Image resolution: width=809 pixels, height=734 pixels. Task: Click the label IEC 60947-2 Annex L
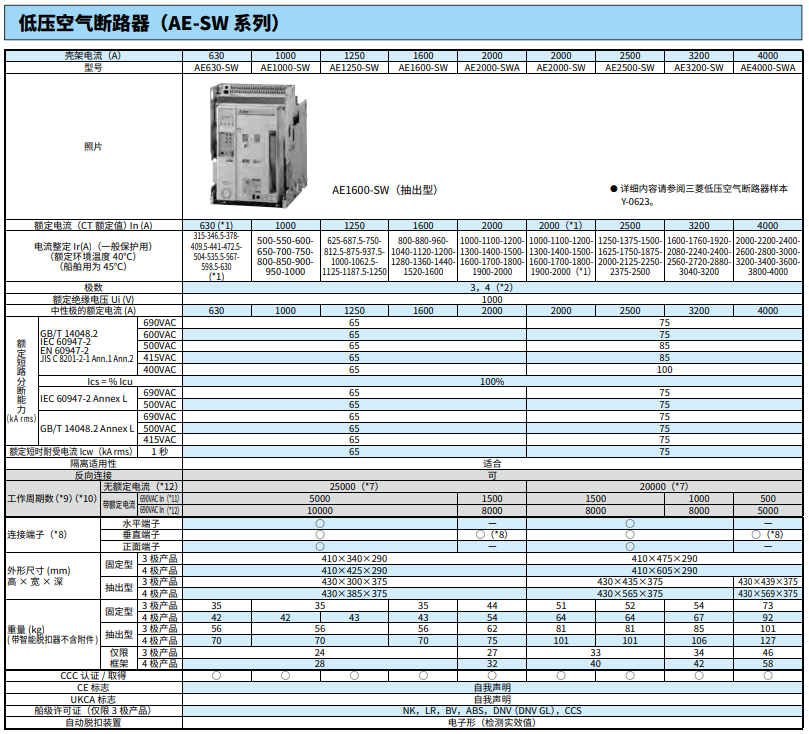pyautogui.click(x=84, y=399)
